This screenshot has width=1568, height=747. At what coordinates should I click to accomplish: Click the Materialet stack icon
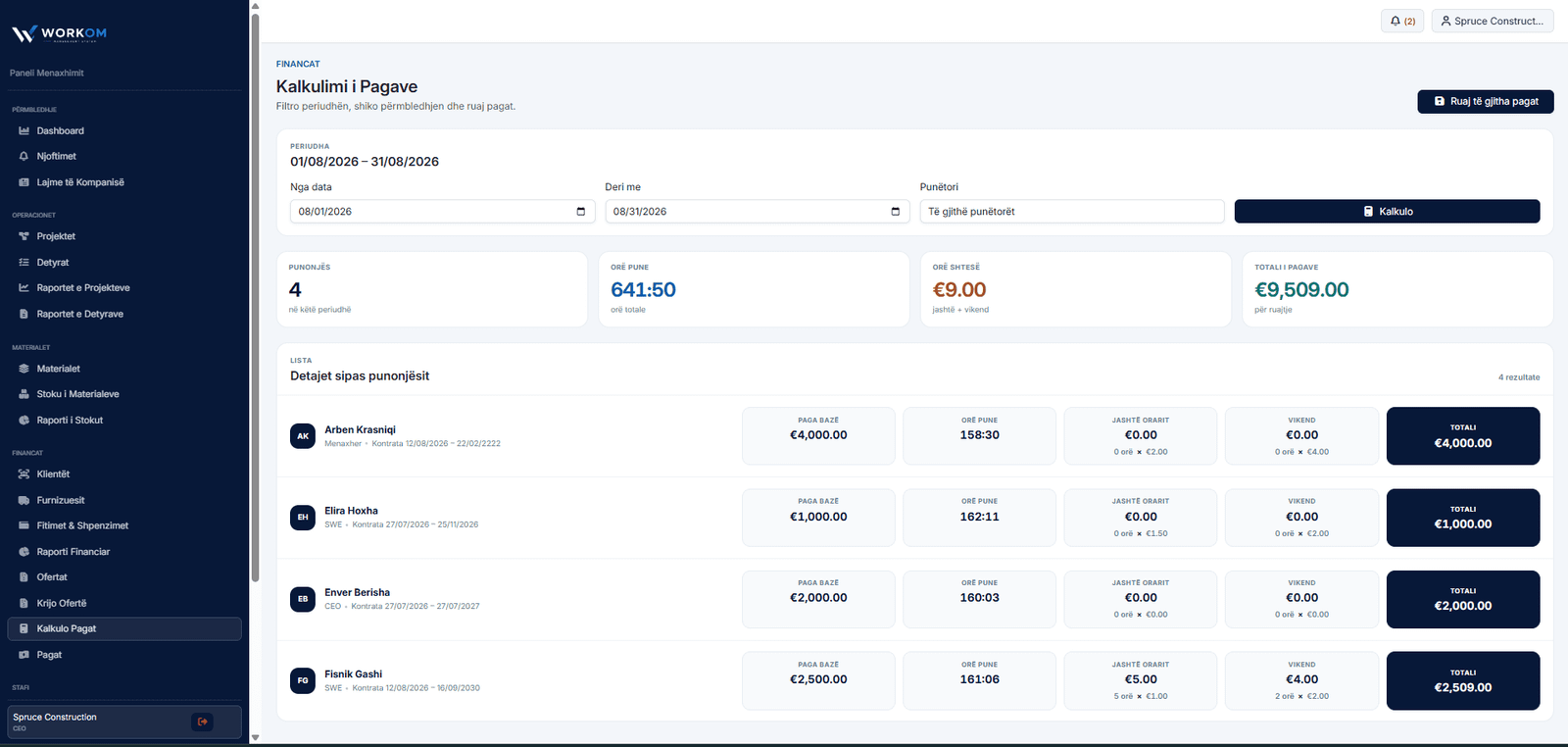point(24,369)
